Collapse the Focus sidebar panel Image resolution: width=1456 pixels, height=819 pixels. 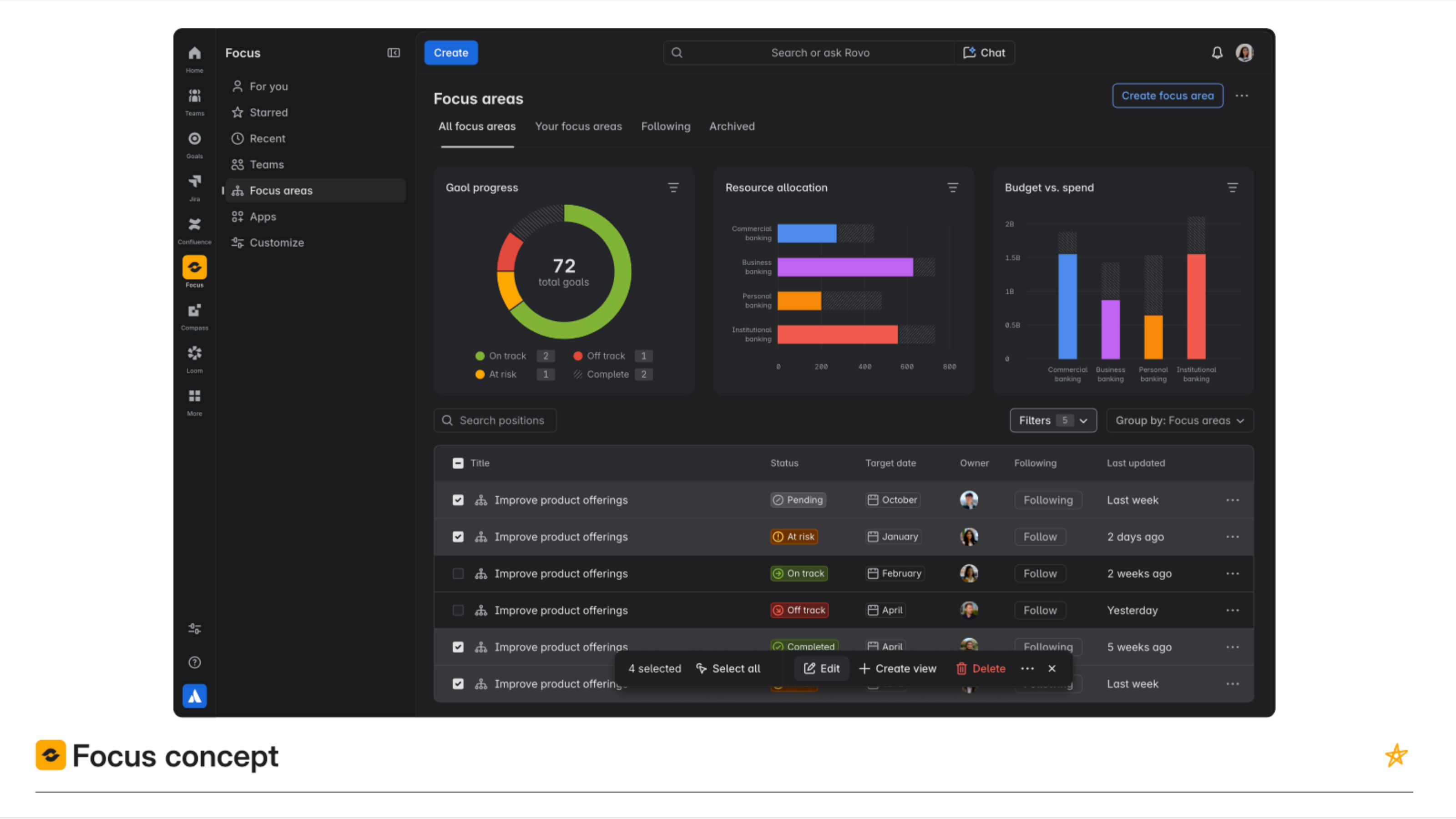[394, 53]
